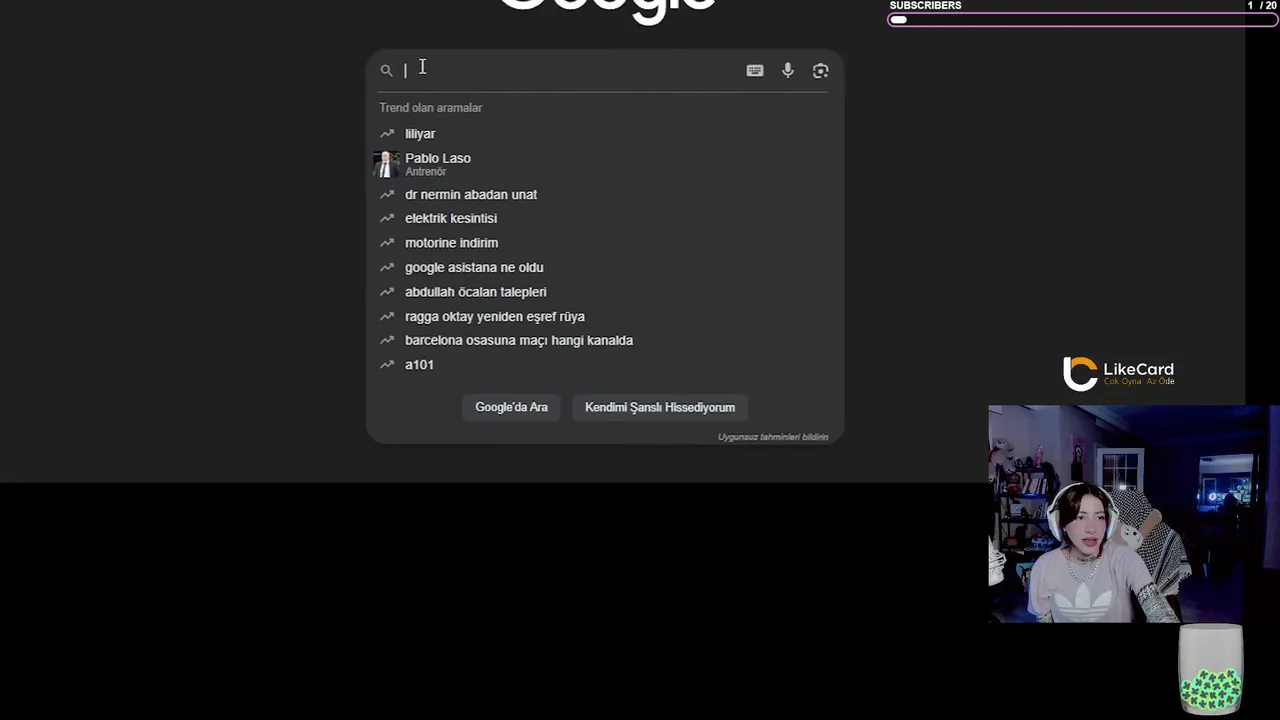
Task: Click trending icon beside elektrik kesintisi
Action: coord(387,218)
